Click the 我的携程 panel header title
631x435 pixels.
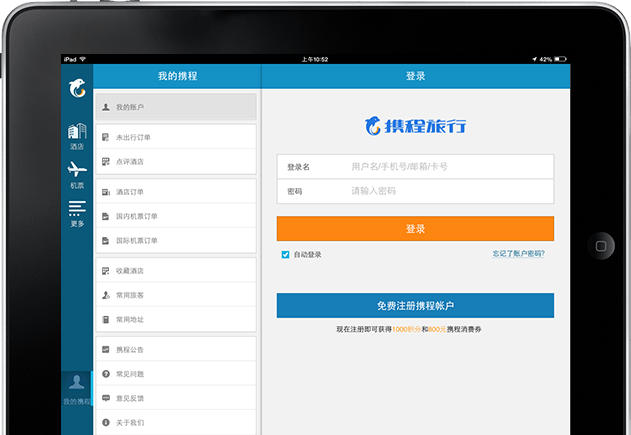tap(177, 76)
